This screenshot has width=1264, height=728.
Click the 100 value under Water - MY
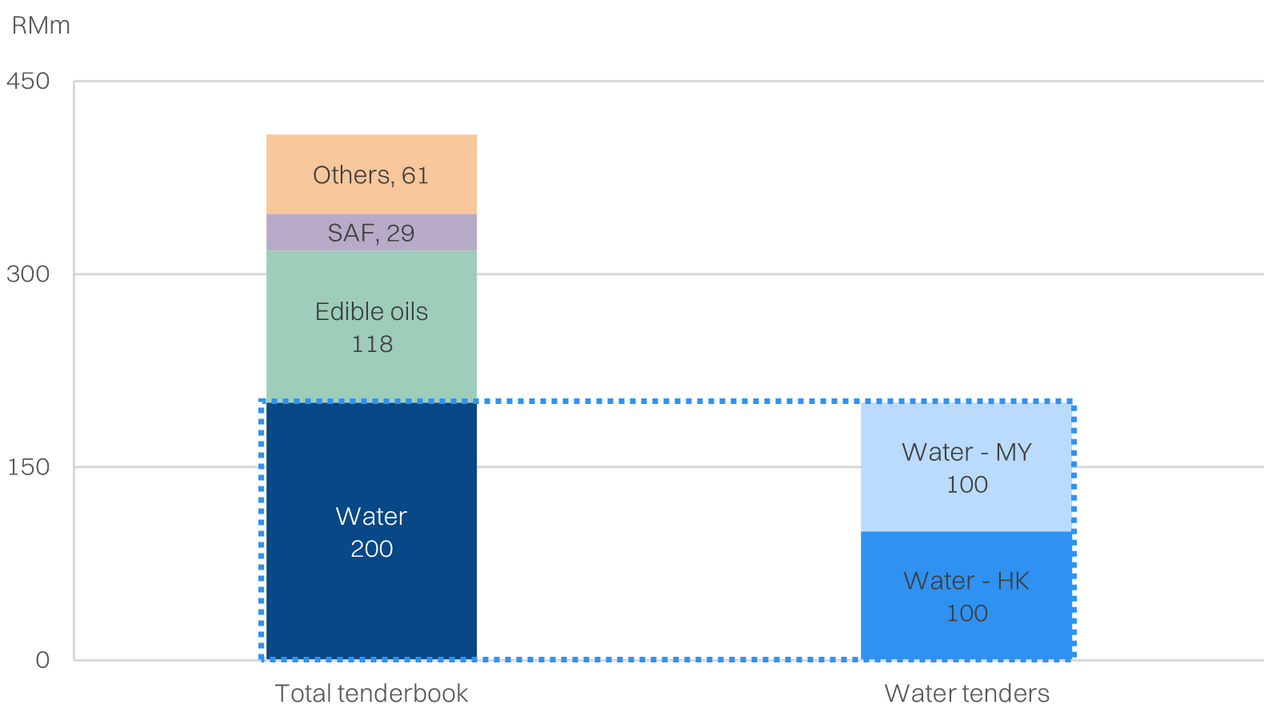click(967, 485)
